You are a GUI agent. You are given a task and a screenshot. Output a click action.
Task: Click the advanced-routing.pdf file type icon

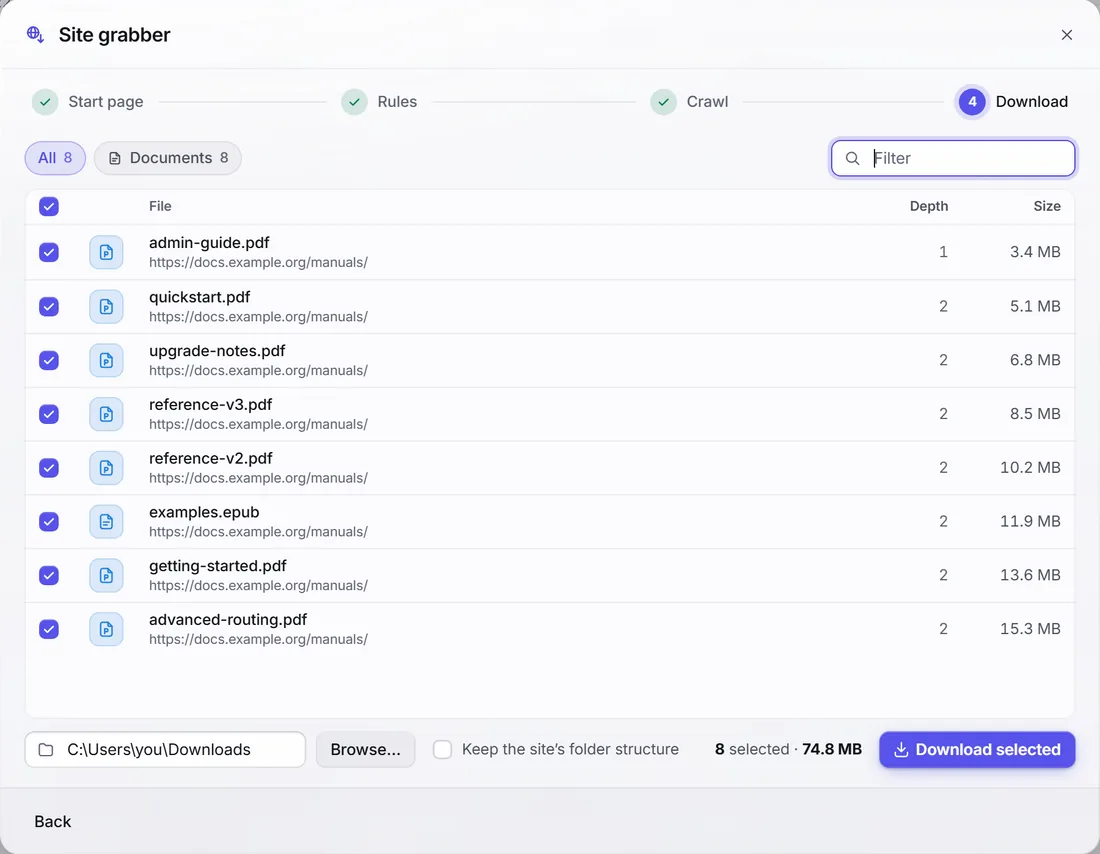point(106,629)
